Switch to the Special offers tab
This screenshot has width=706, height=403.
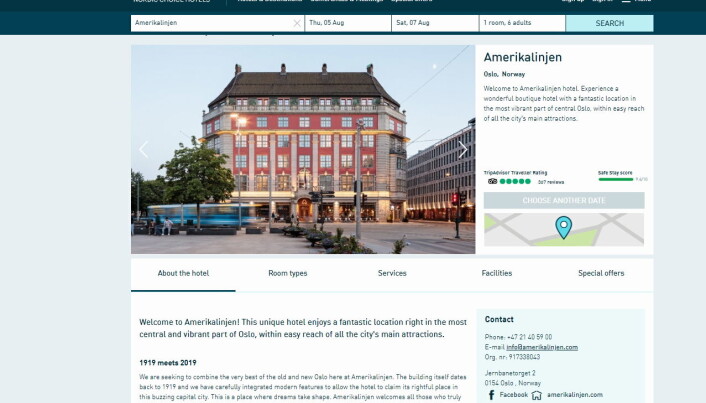click(x=601, y=273)
